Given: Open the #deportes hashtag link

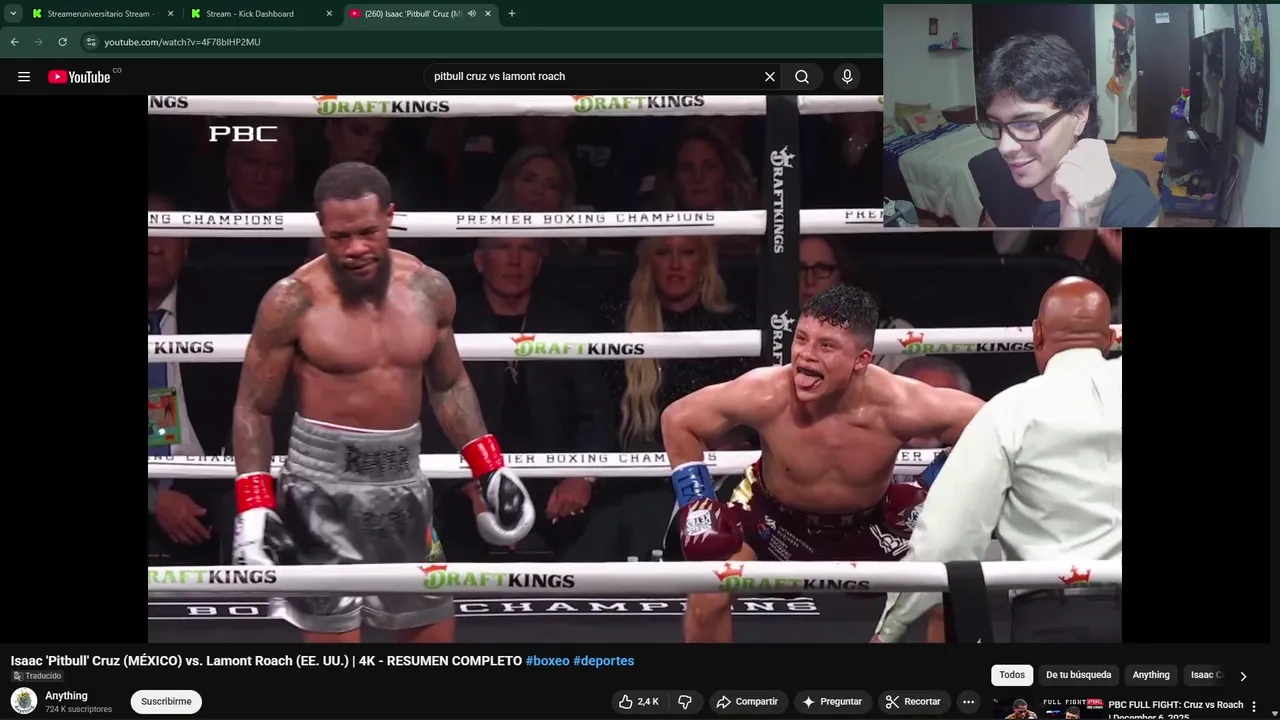Looking at the screenshot, I should pyautogui.click(x=603, y=661).
